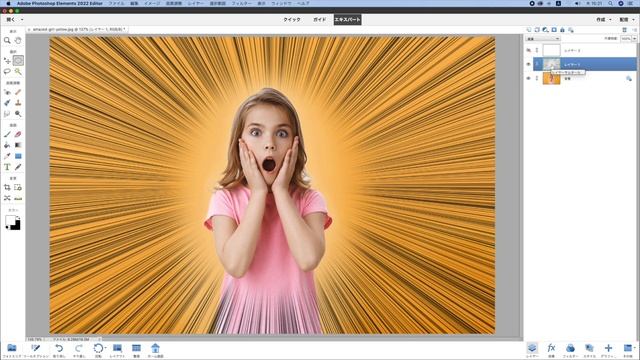Select the Pencil tool
640x360 pixels.
tap(18, 167)
